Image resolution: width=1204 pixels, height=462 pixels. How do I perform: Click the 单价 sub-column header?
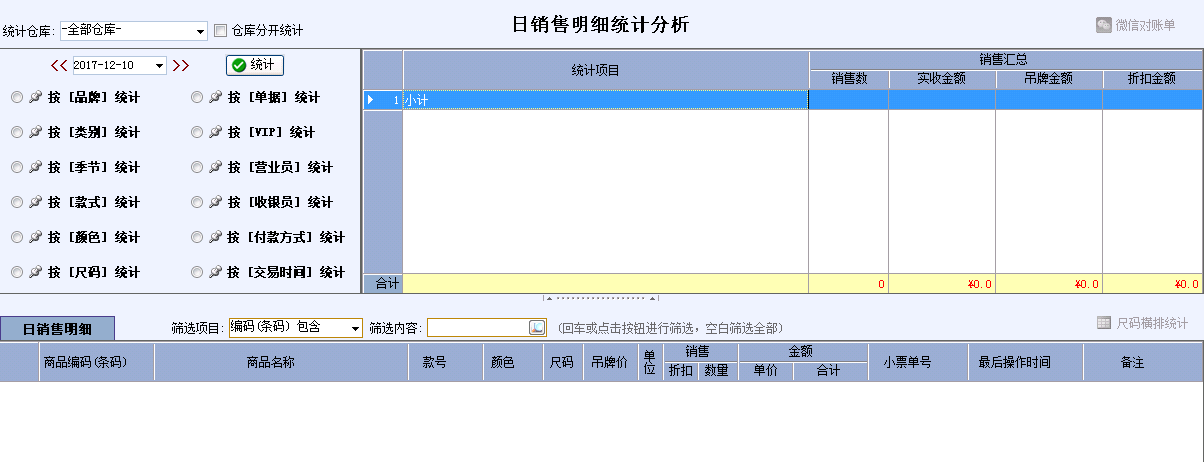[x=765, y=371]
